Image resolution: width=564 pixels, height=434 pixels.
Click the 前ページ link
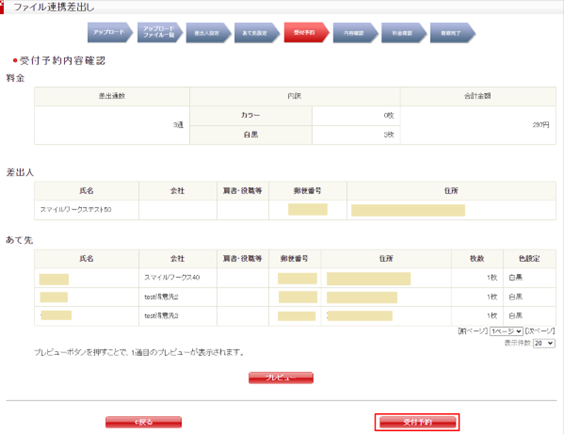tap(473, 331)
